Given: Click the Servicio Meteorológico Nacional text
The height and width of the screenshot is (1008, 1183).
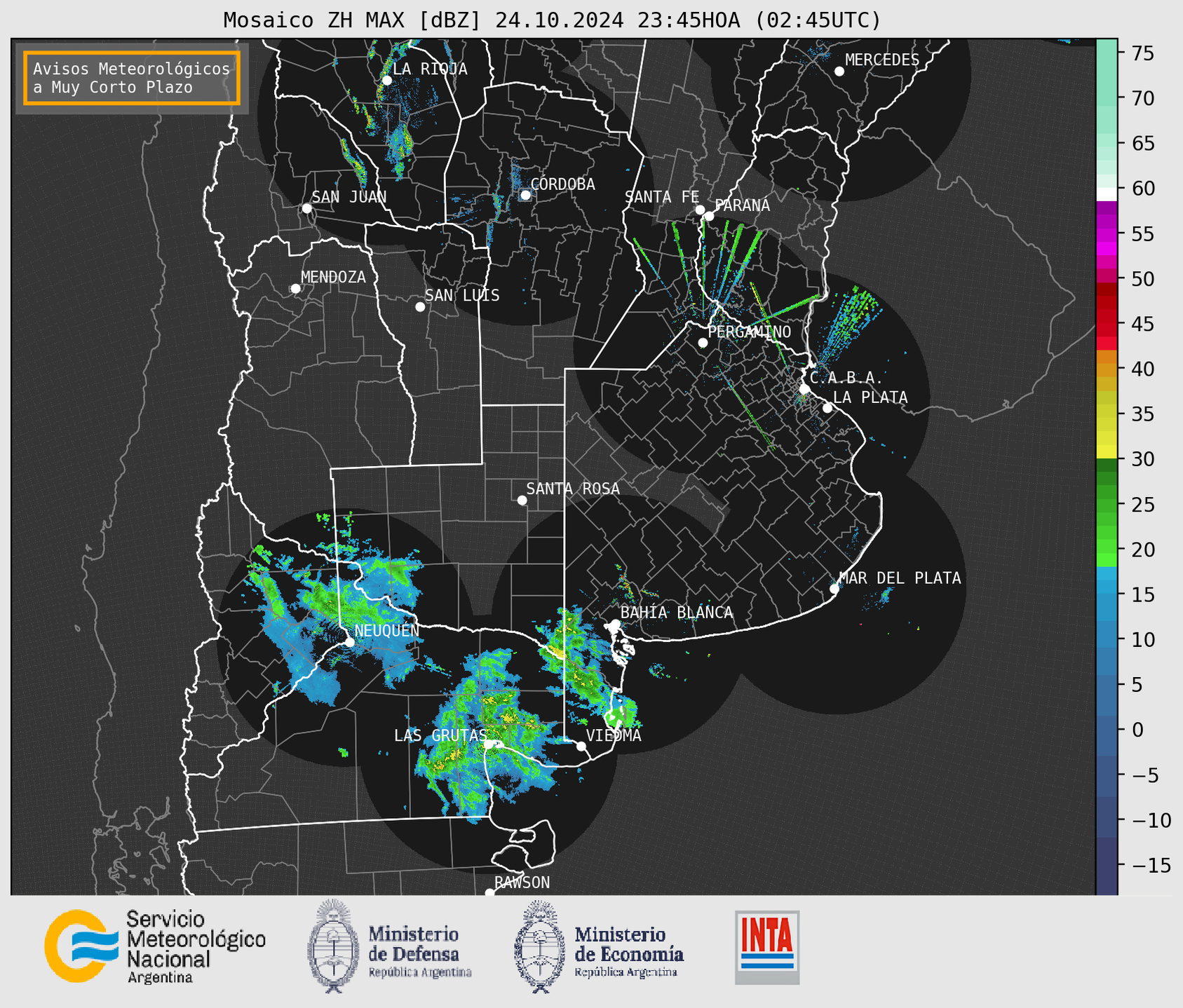Looking at the screenshot, I should pos(196,946).
